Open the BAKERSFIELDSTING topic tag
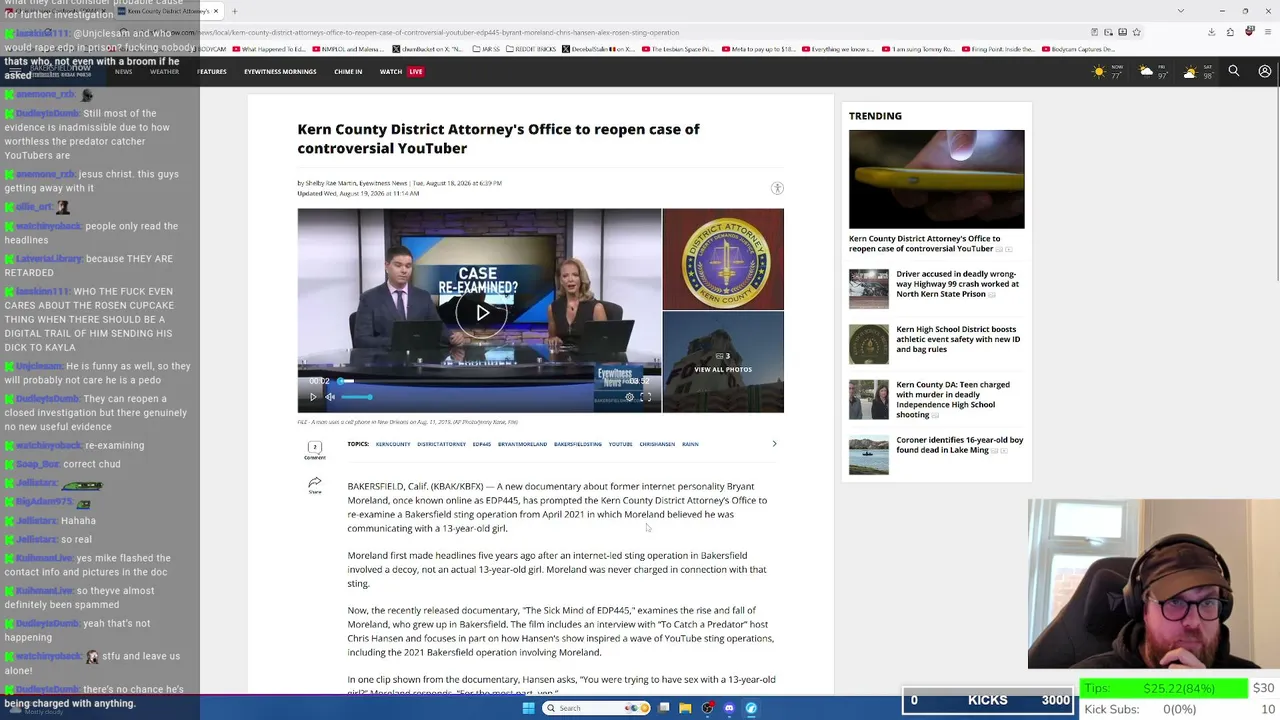1280x720 pixels. (578, 444)
